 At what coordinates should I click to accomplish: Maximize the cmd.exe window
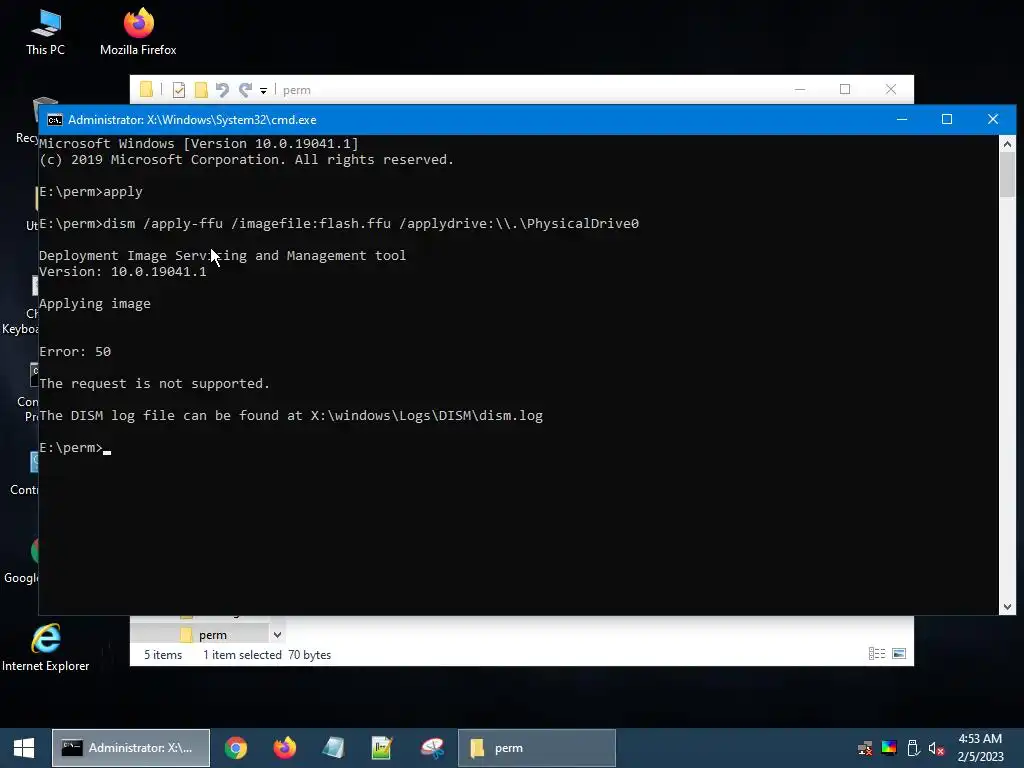[947, 120]
